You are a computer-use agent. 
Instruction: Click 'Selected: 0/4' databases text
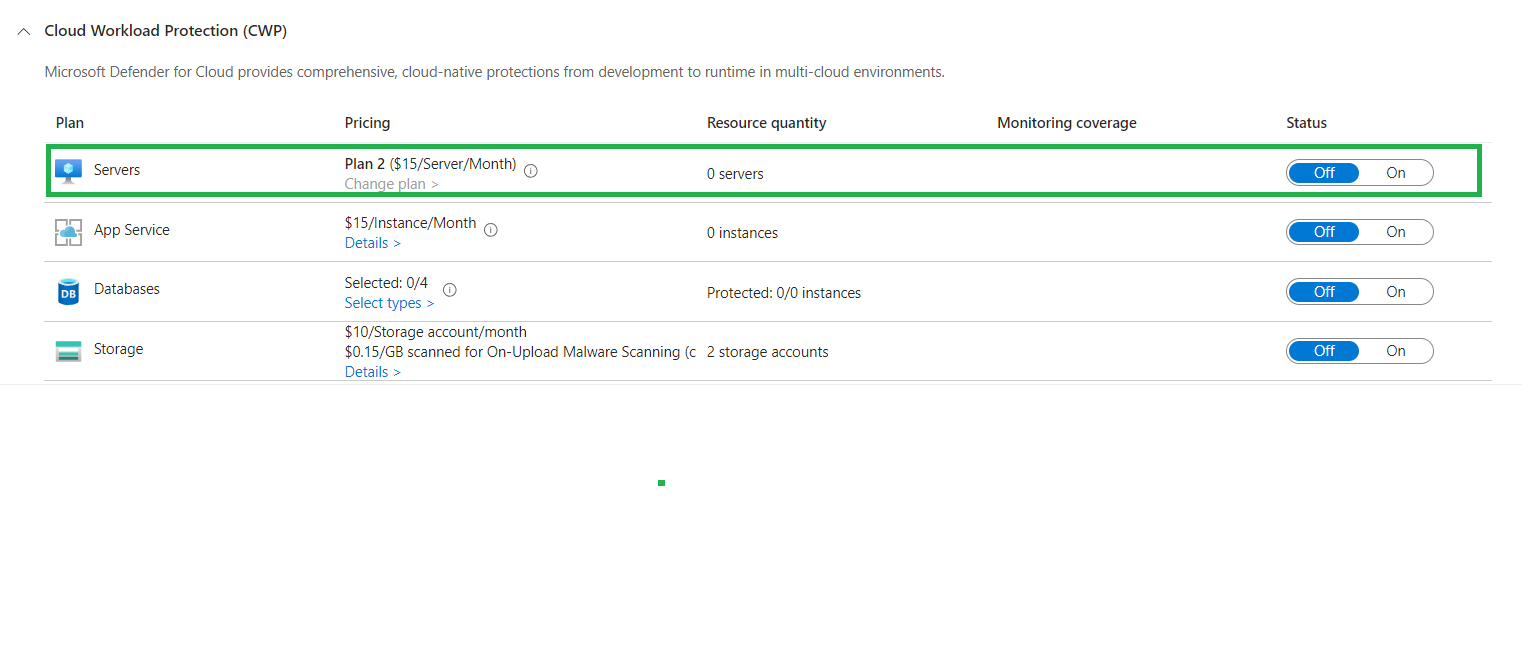(386, 283)
